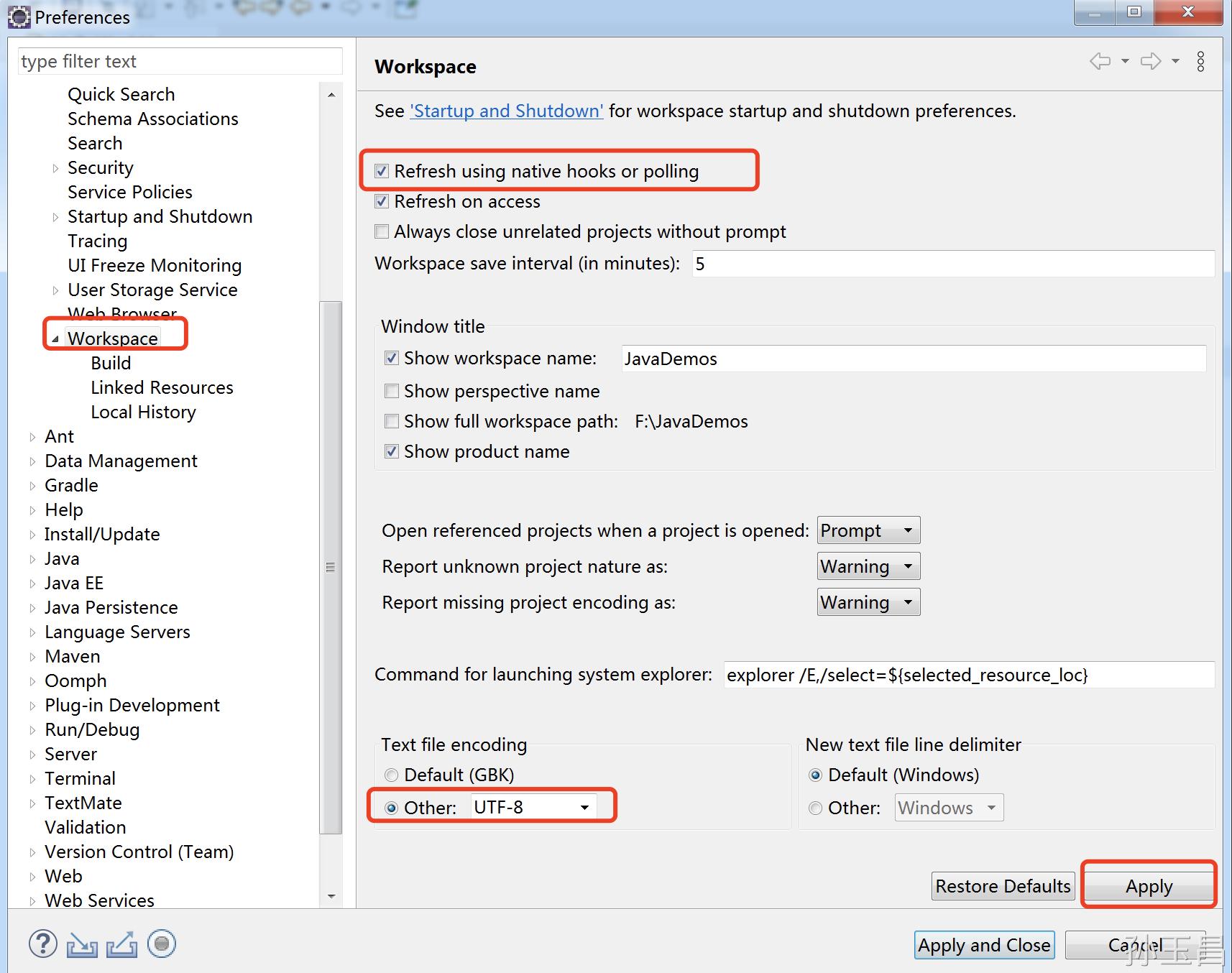Click the oomph preference recorder icon
Viewport: 1232px width, 973px height.
[x=162, y=944]
